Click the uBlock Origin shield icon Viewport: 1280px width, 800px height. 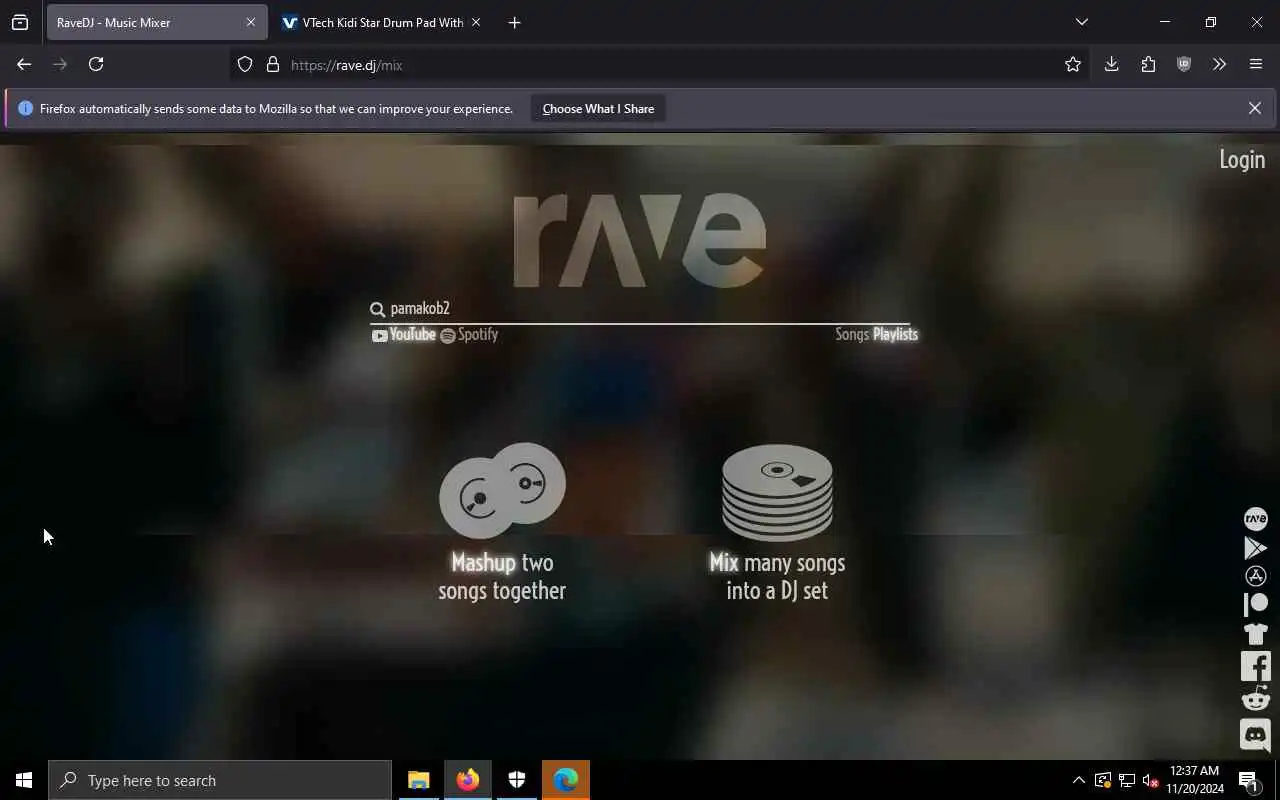pos(1184,64)
